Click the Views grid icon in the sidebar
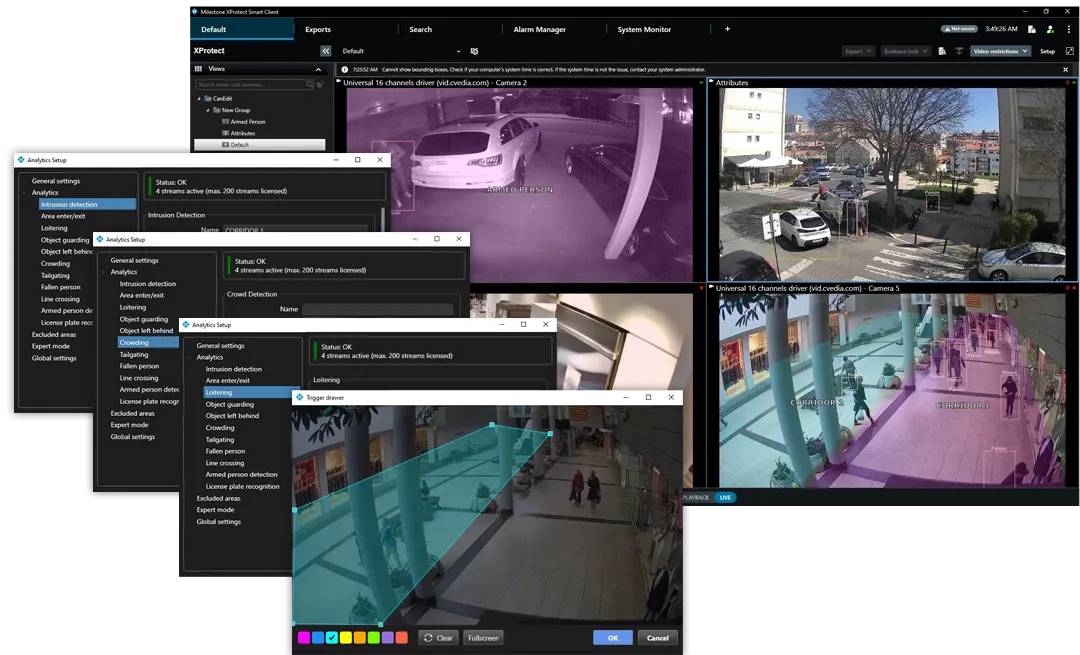Image resolution: width=1080 pixels, height=655 pixels. click(200, 68)
